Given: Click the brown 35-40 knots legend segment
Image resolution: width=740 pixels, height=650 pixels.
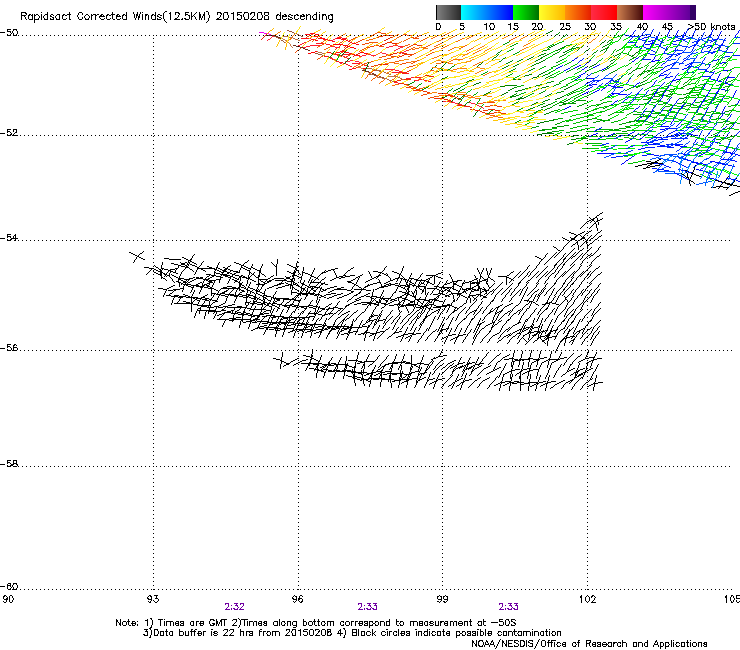Looking at the screenshot, I should pyautogui.click(x=630, y=12).
